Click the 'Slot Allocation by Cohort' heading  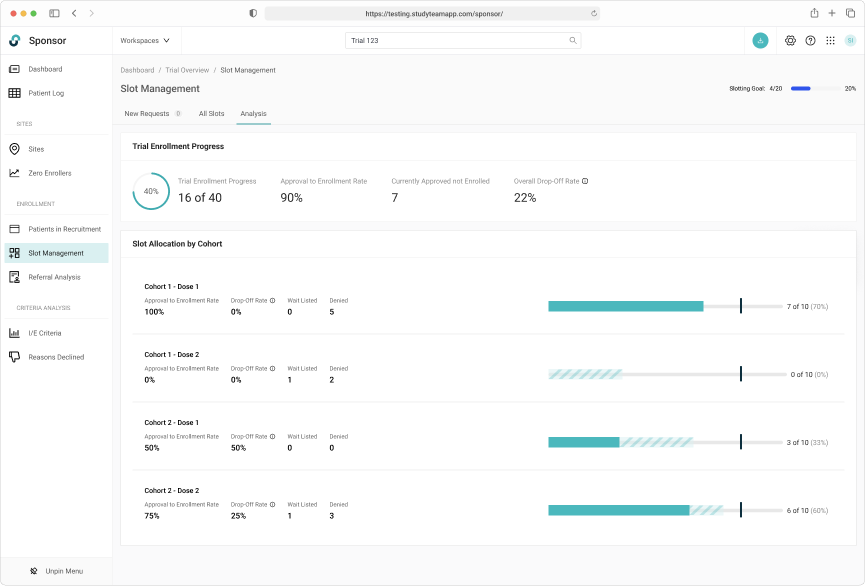pyautogui.click(x=177, y=244)
